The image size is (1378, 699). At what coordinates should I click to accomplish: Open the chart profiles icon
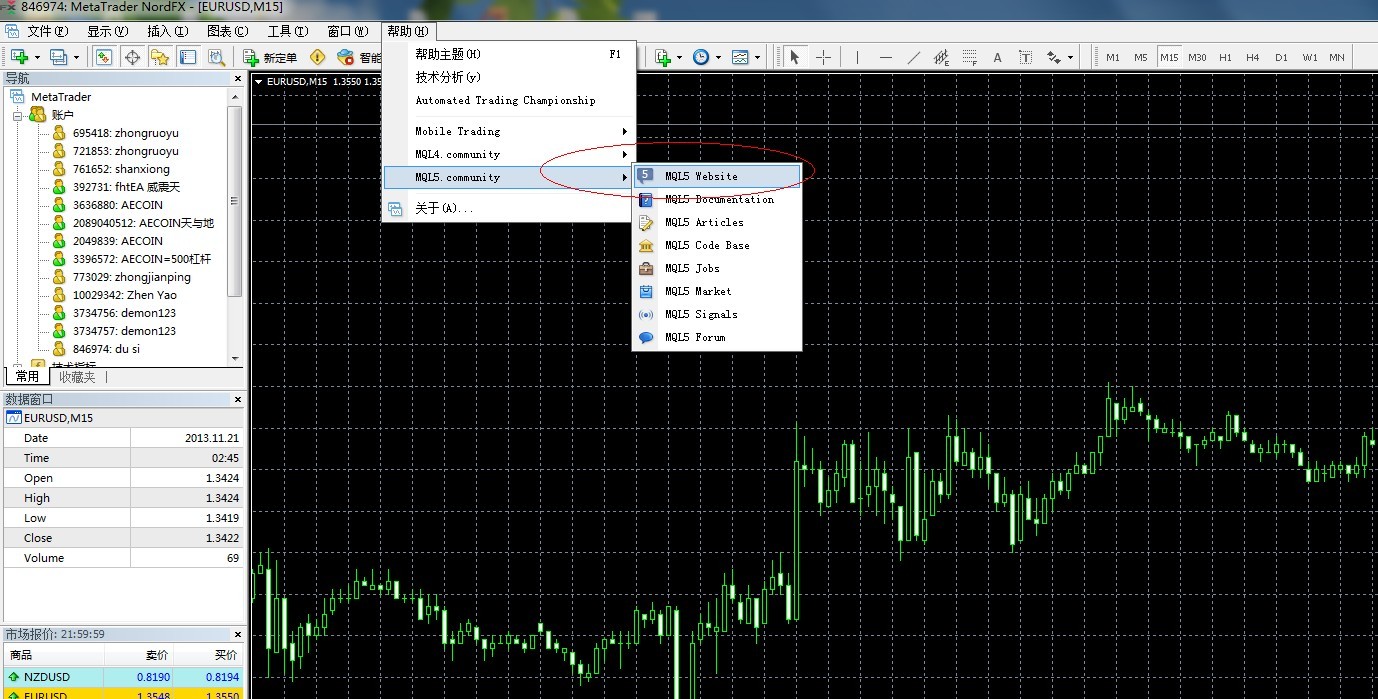click(x=58, y=57)
